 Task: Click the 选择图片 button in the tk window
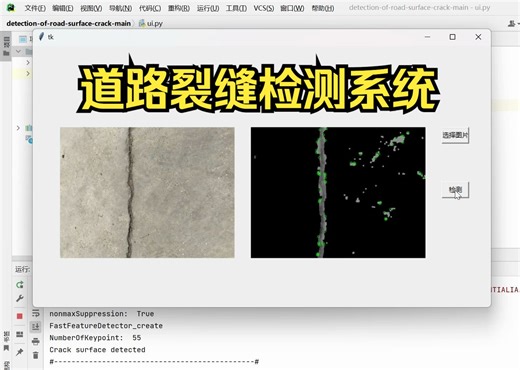[x=455, y=135]
